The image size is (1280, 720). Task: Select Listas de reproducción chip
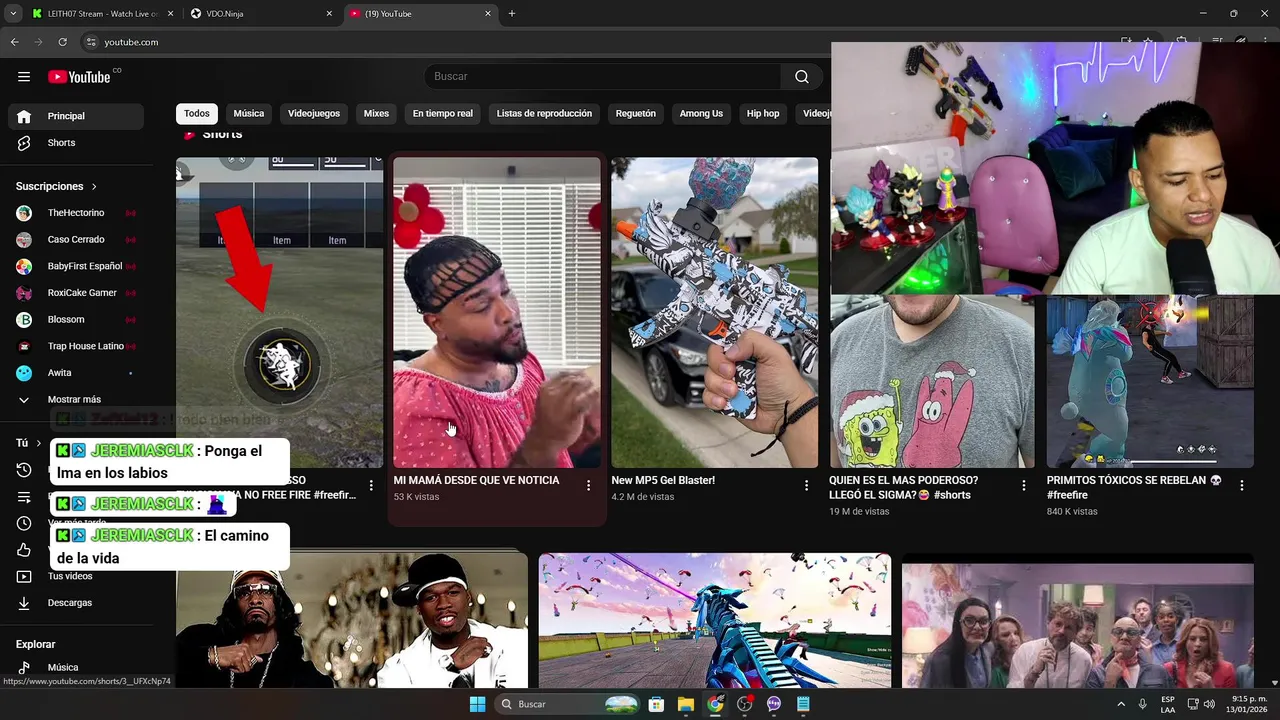click(x=544, y=114)
